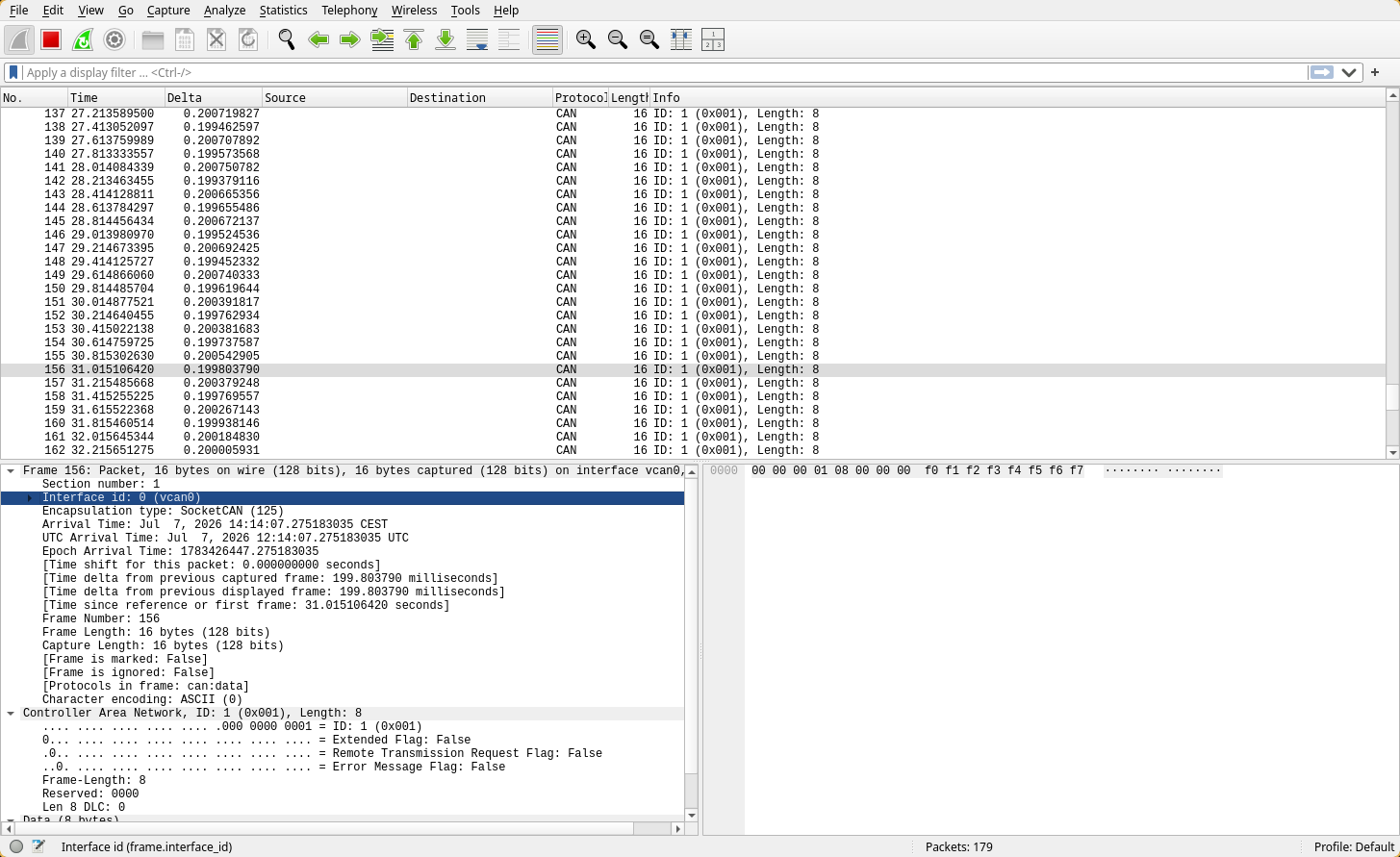Collapse Controller Area Network tree node
Viewport: 1400px width, 857px height.
[11, 713]
